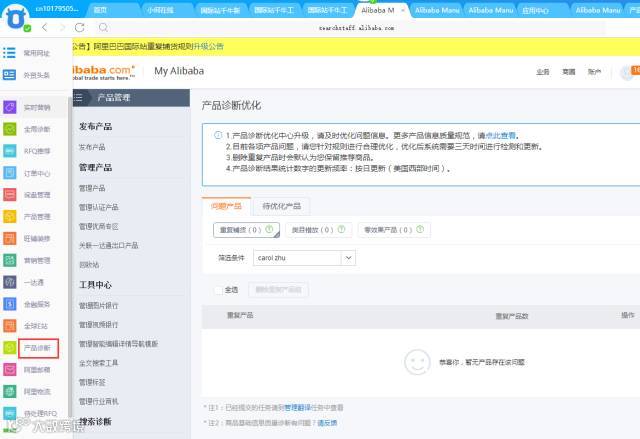640x439 pixels.
Task: Open the pink 阿里邮箱 mail icon
Action: coord(10,370)
